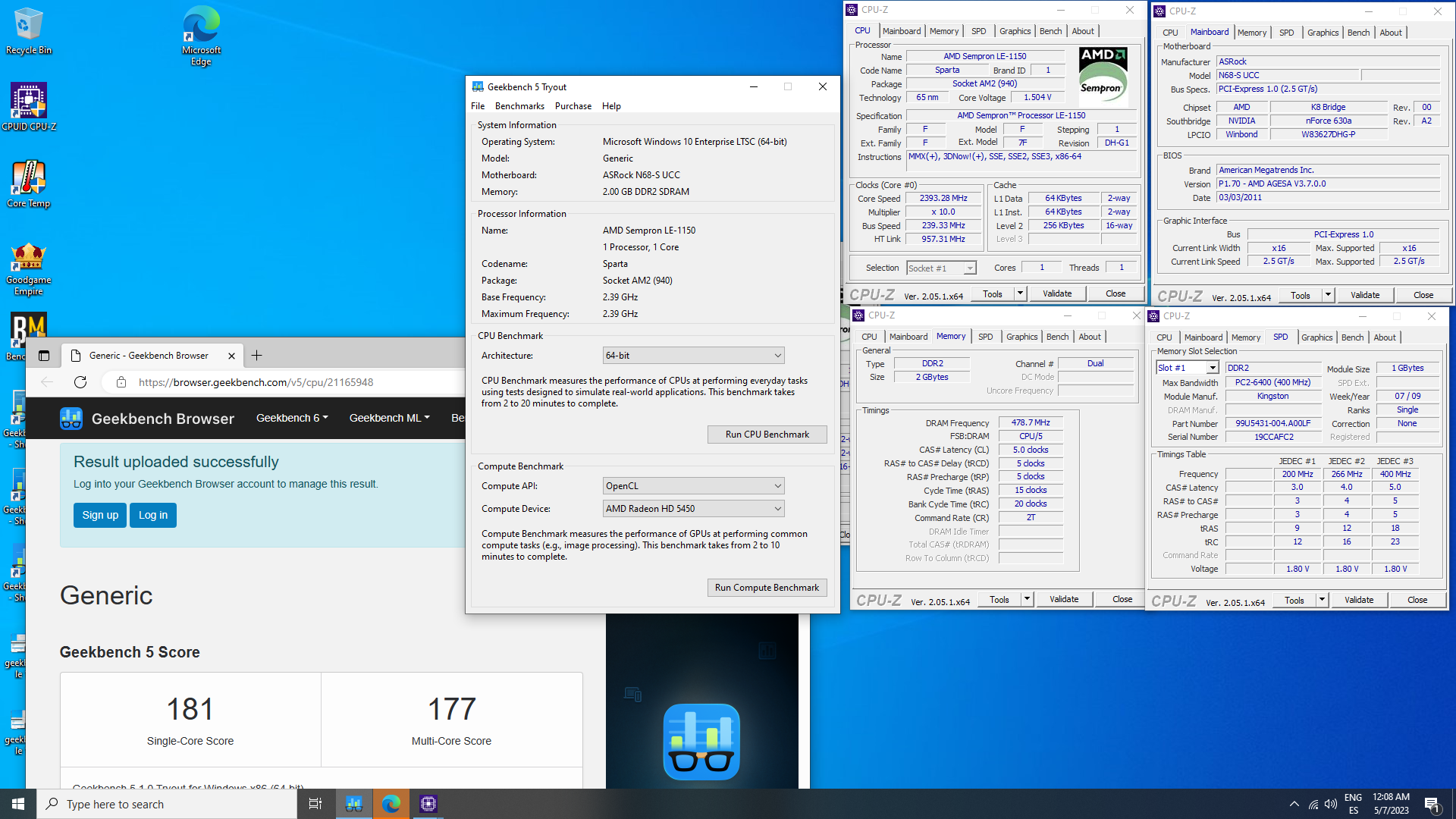Select the 181 Single-Core Score value

pyautogui.click(x=190, y=709)
